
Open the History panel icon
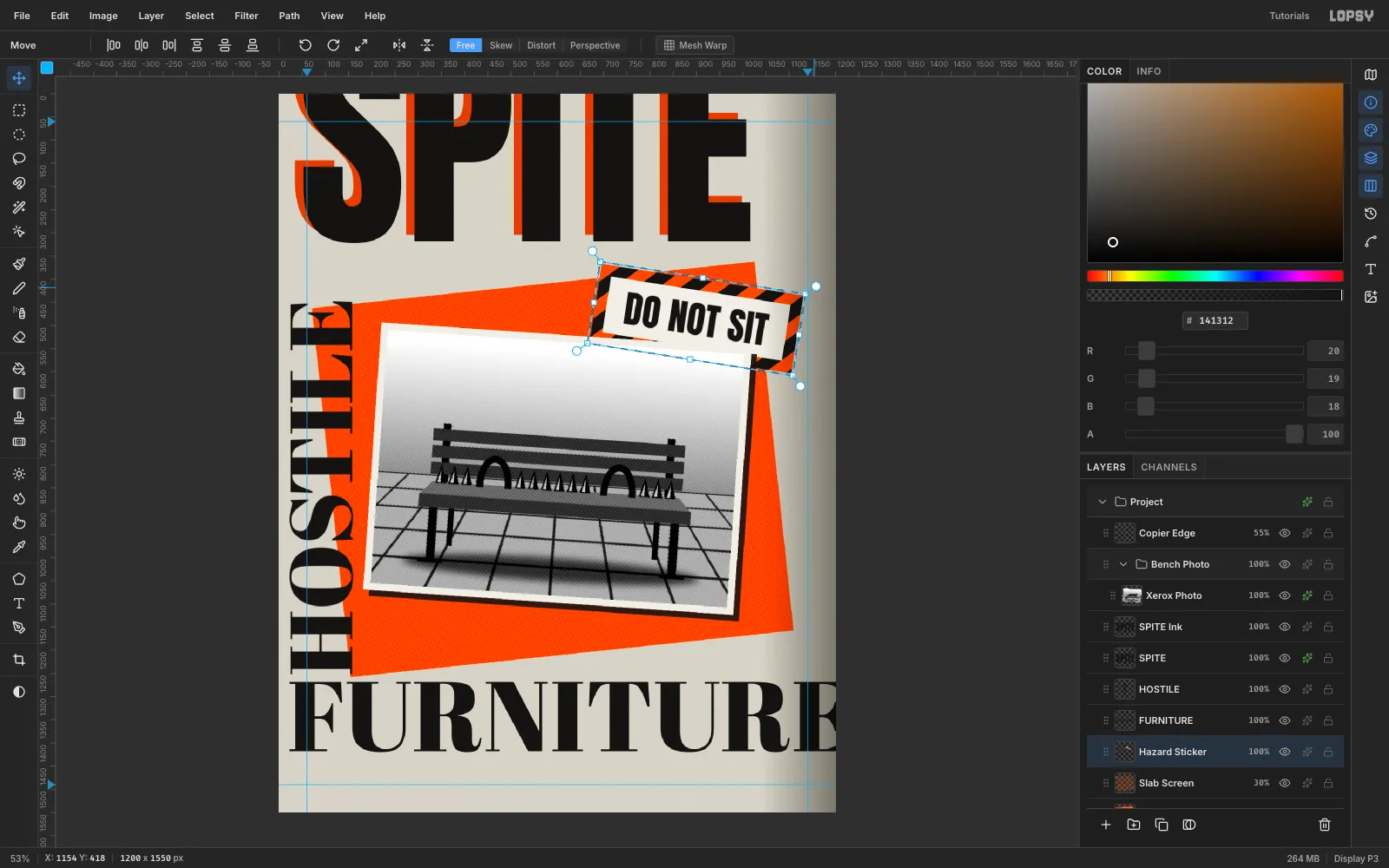coord(1371,214)
